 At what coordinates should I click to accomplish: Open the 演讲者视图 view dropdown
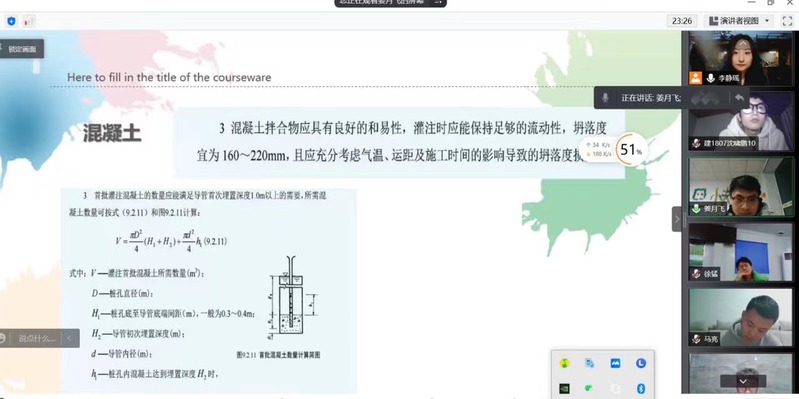click(739, 21)
